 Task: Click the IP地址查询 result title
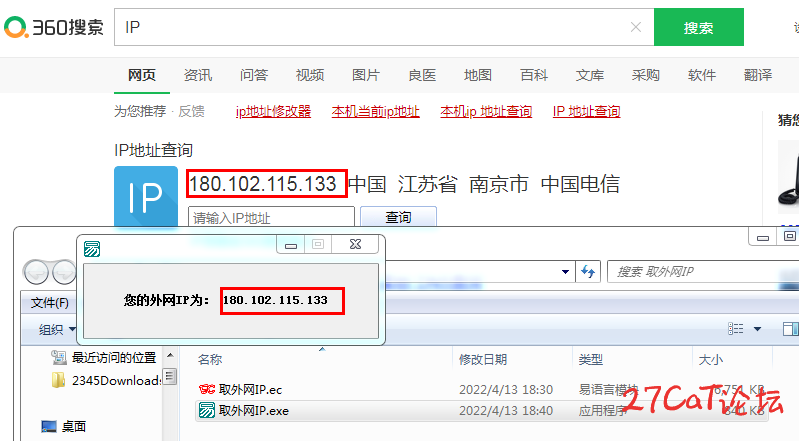click(153, 150)
